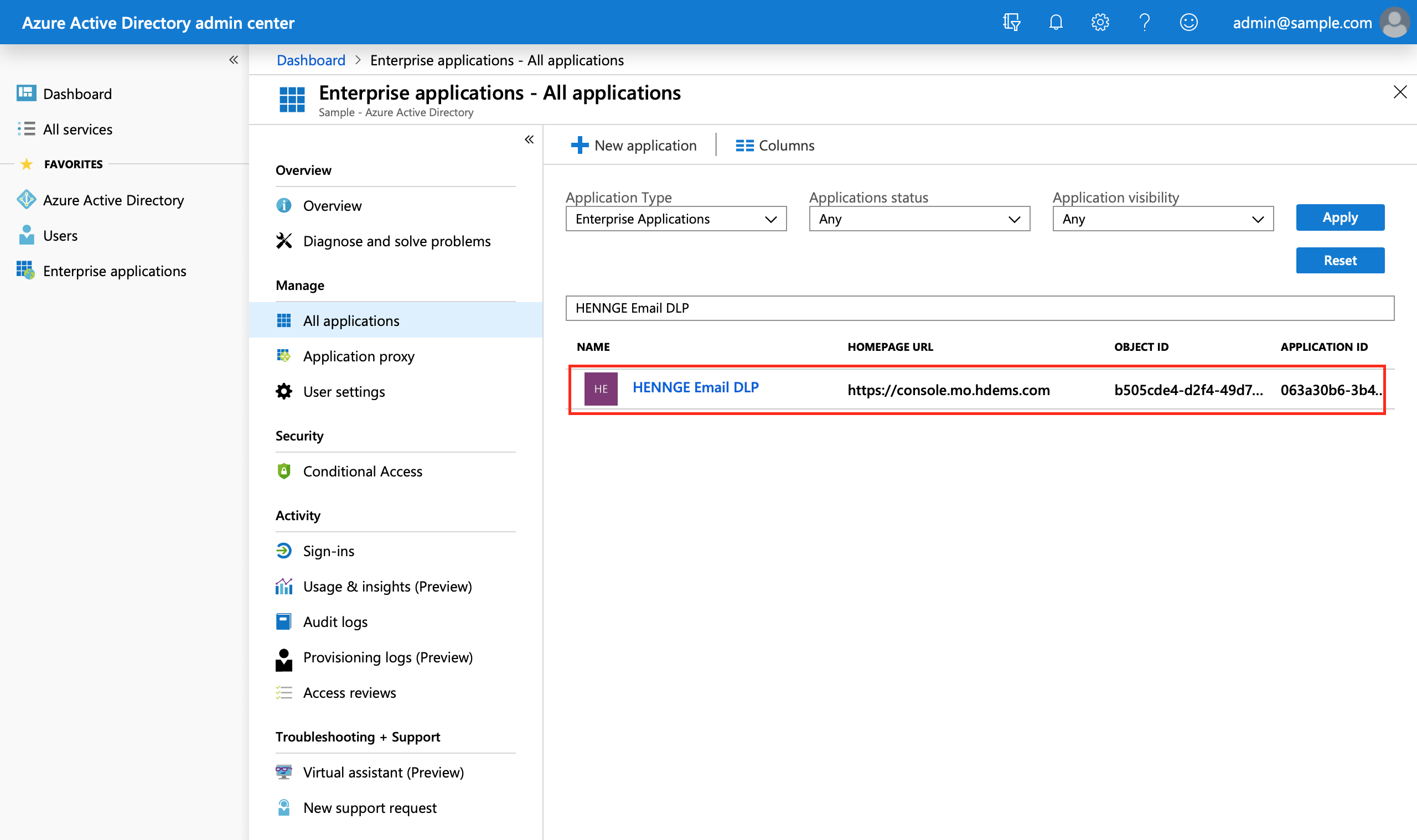Click the admin@sample.com account name
Image resolution: width=1417 pixels, height=840 pixels.
pyautogui.click(x=1301, y=23)
